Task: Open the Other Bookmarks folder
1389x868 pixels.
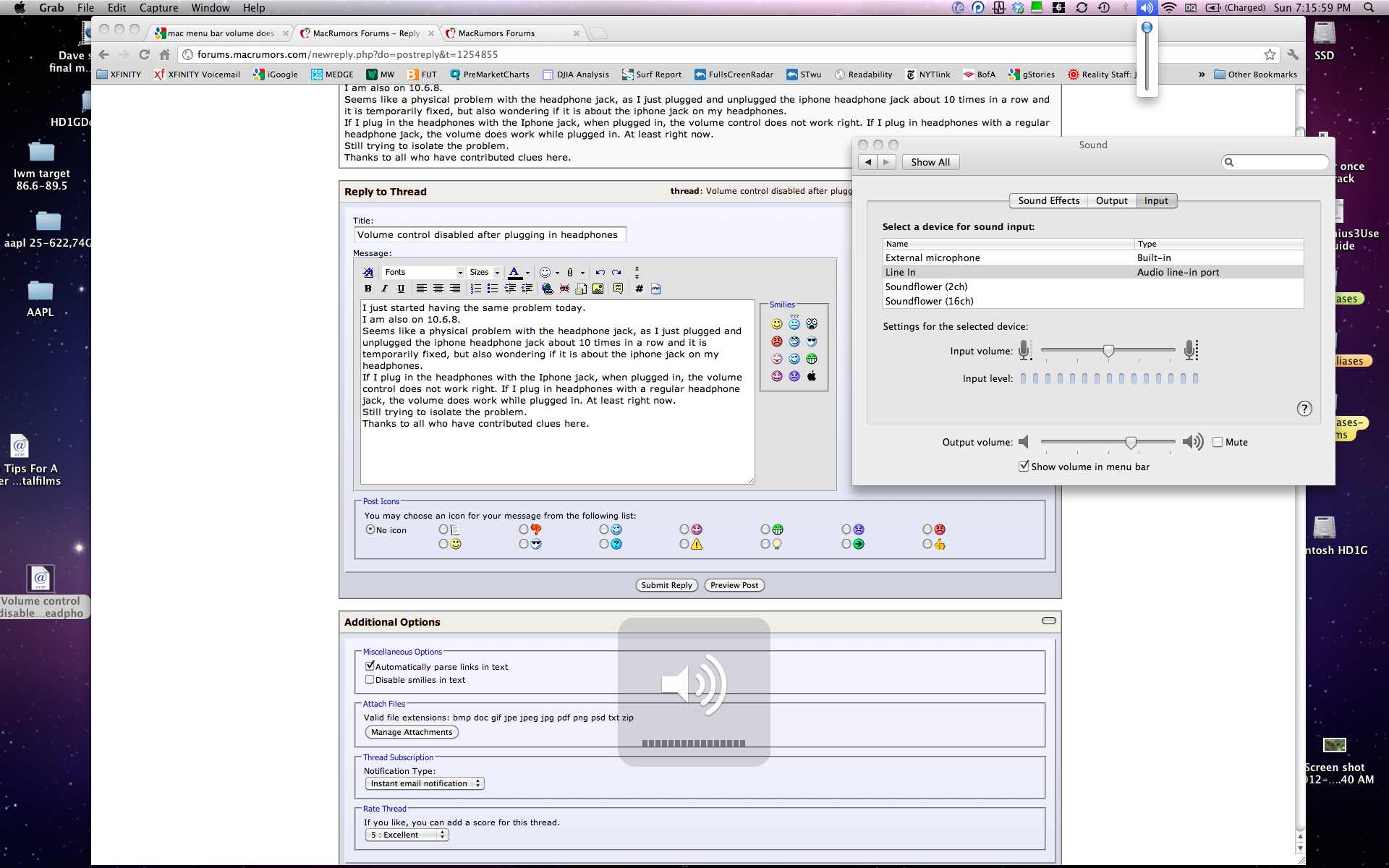Action: click(1255, 75)
